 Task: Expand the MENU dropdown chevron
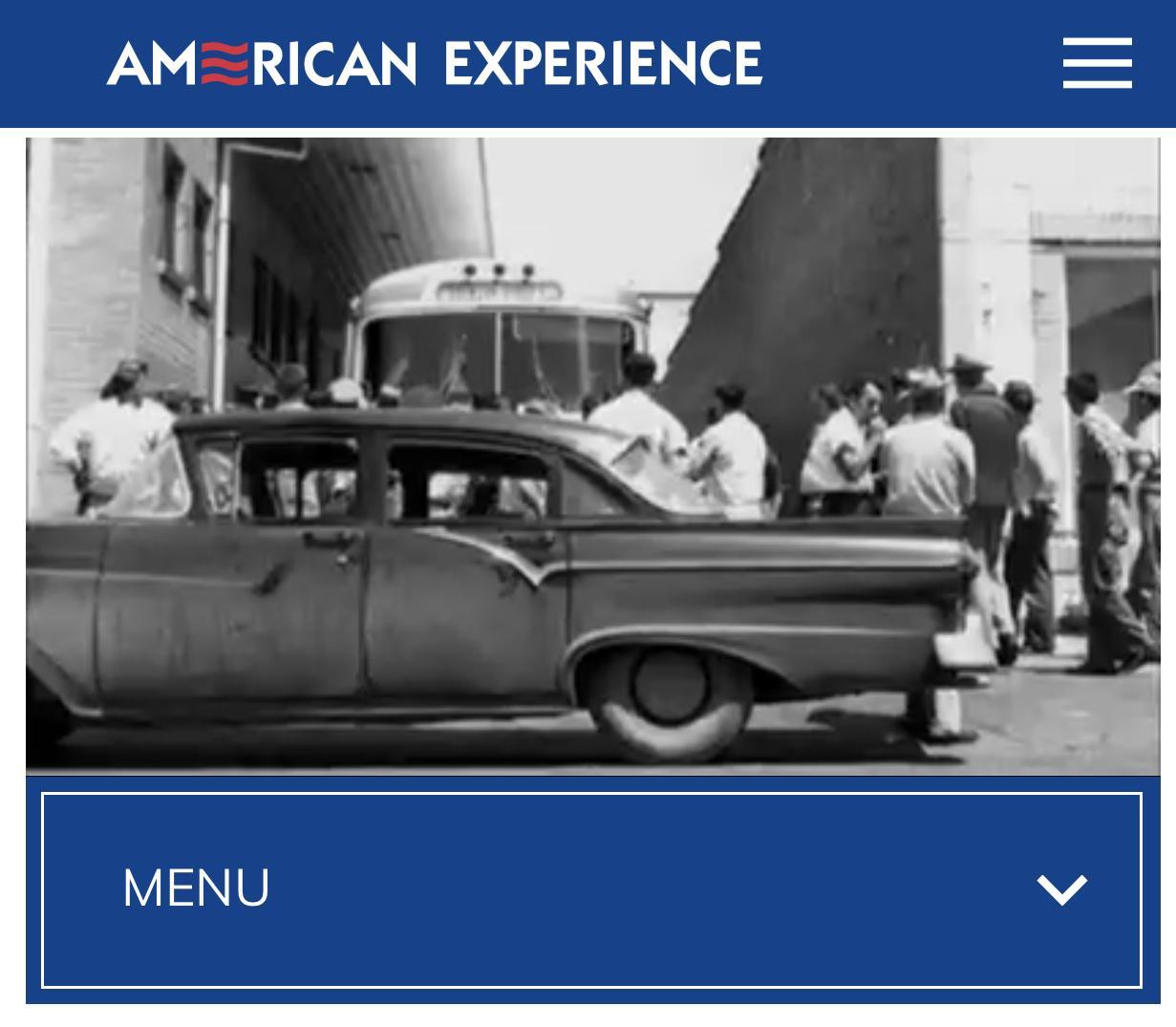(x=1062, y=889)
